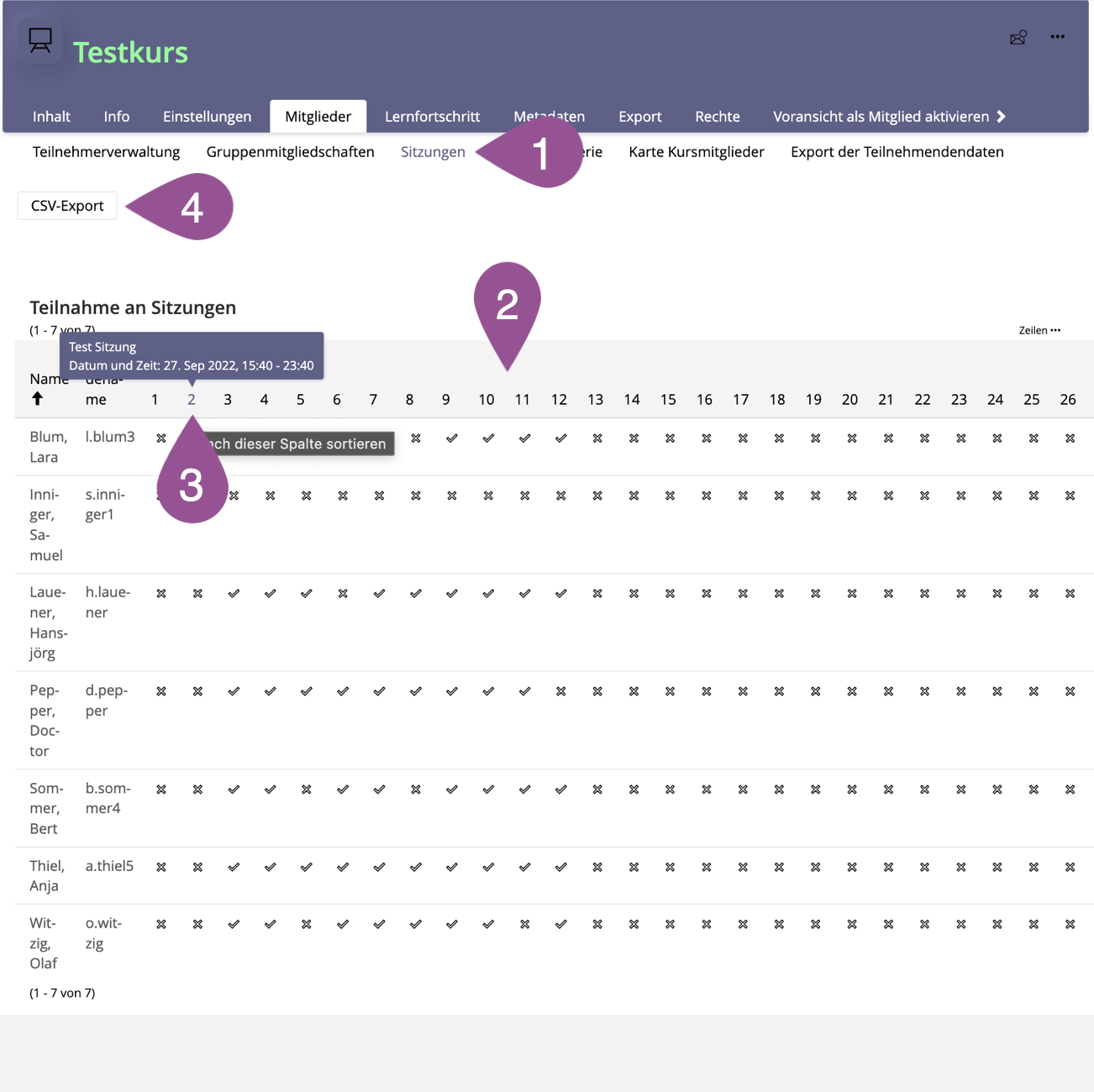Click the mail notification icon in header

click(x=1018, y=38)
